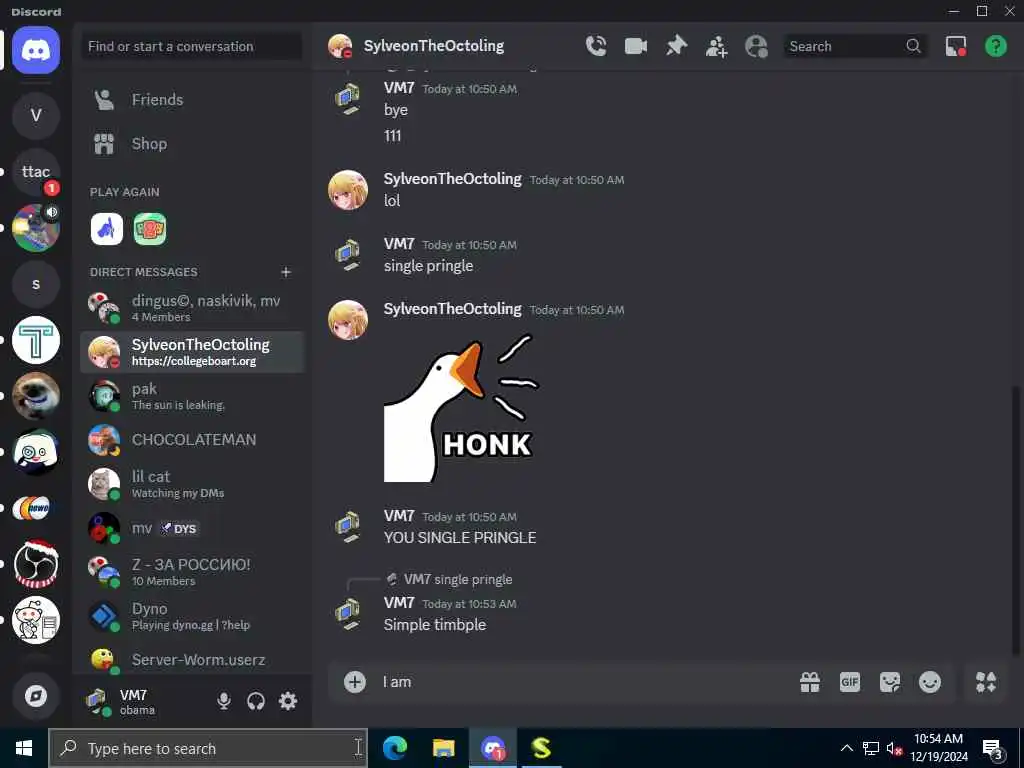
Task: Launch the first Play Again activity icon
Action: point(106,229)
